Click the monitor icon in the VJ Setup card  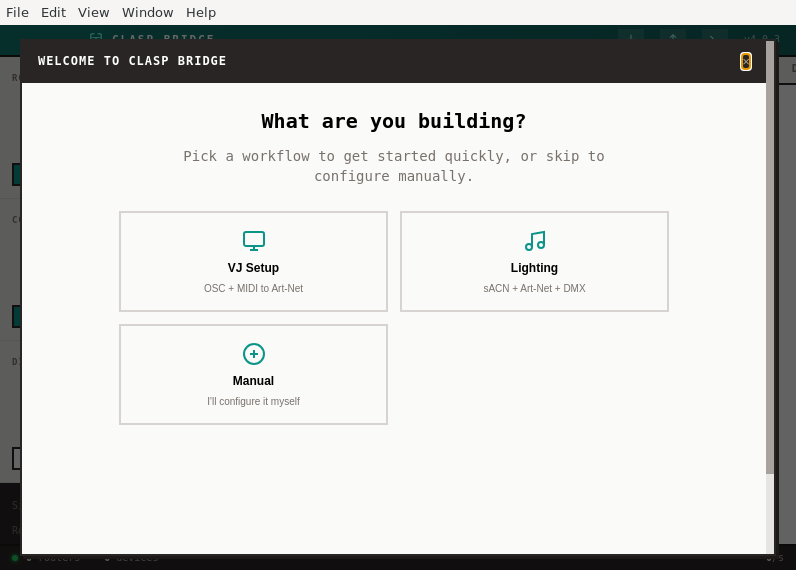click(x=253, y=241)
